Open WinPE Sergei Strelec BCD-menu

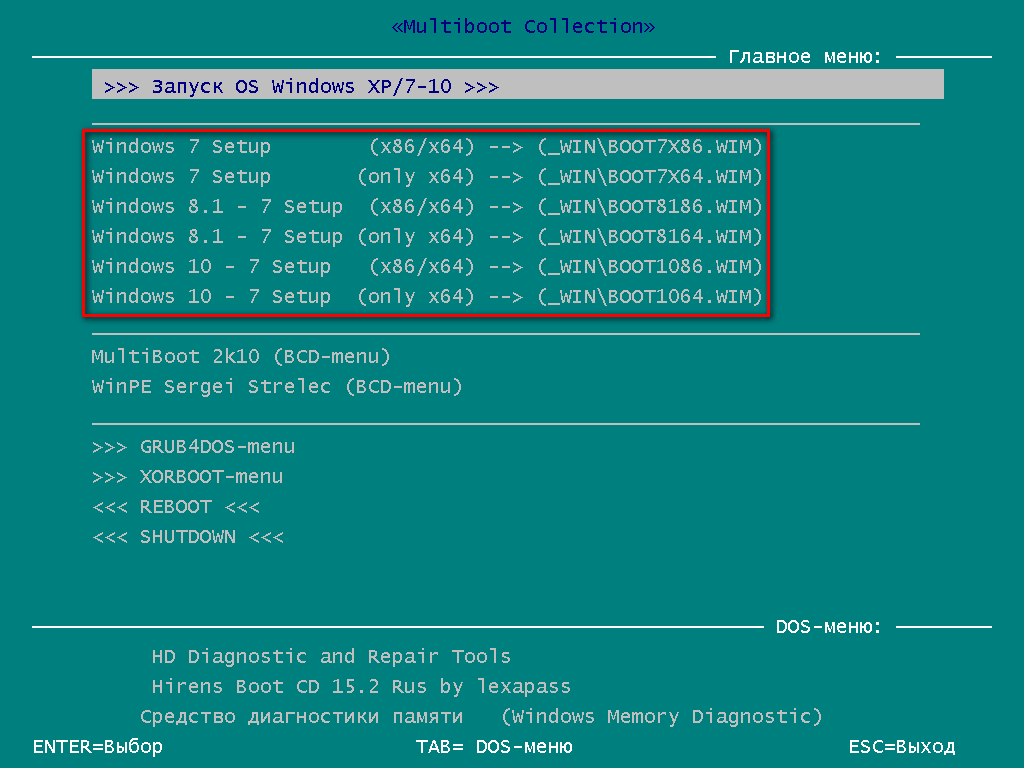[x=277, y=387]
